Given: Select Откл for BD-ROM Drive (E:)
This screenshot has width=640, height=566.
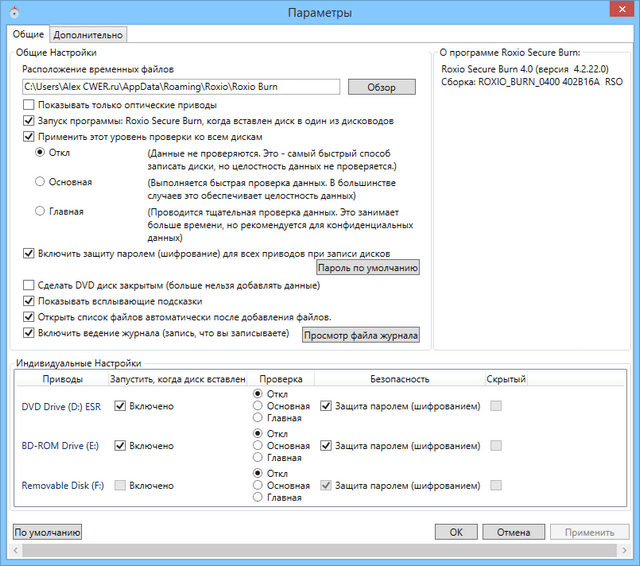Looking at the screenshot, I should click(258, 433).
